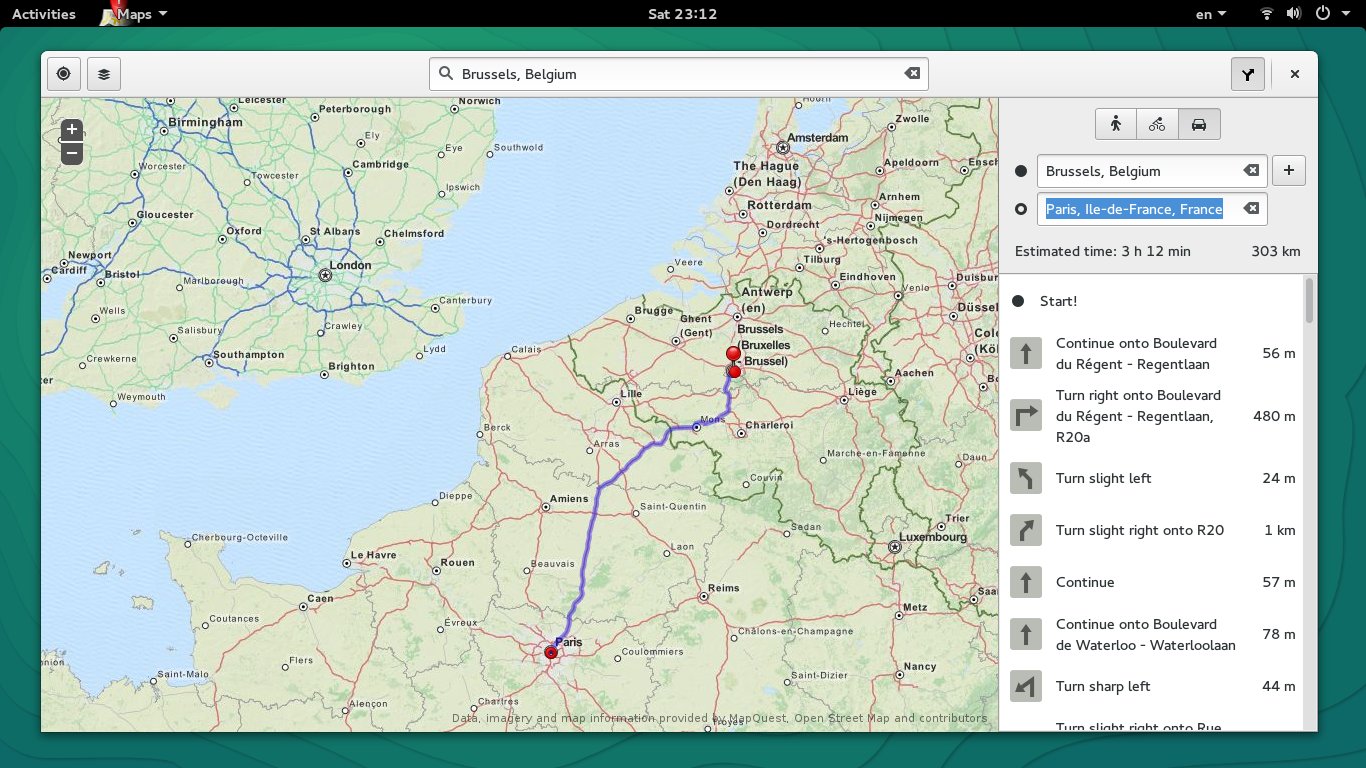This screenshot has width=1366, height=768.
Task: Toggle the route planner sidebar button
Action: [x=1248, y=74]
